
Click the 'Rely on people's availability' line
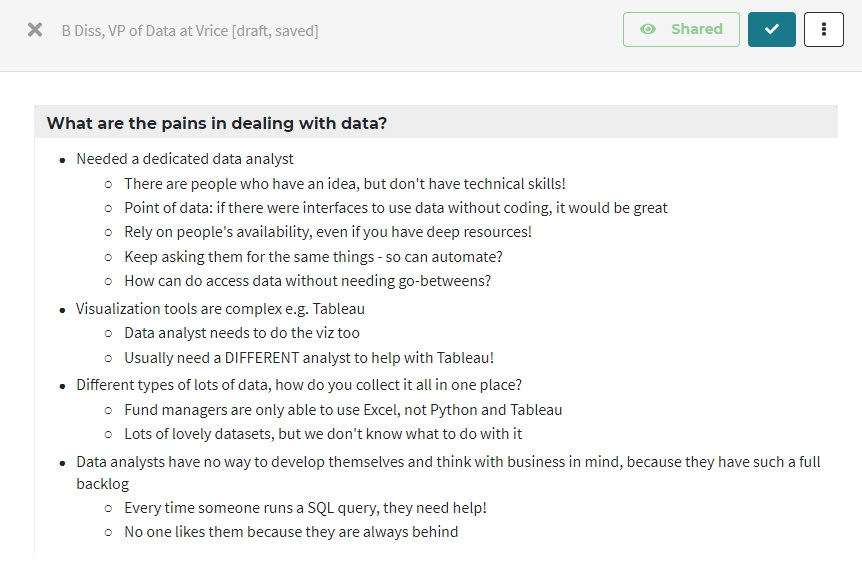point(328,232)
